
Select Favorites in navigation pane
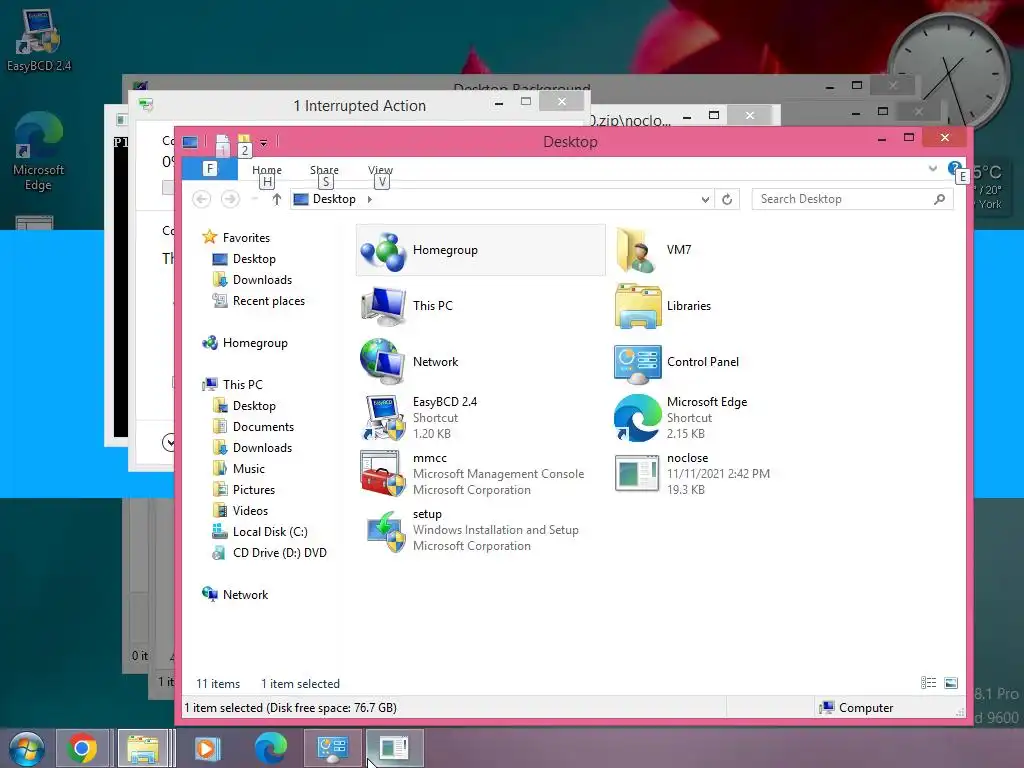246,238
